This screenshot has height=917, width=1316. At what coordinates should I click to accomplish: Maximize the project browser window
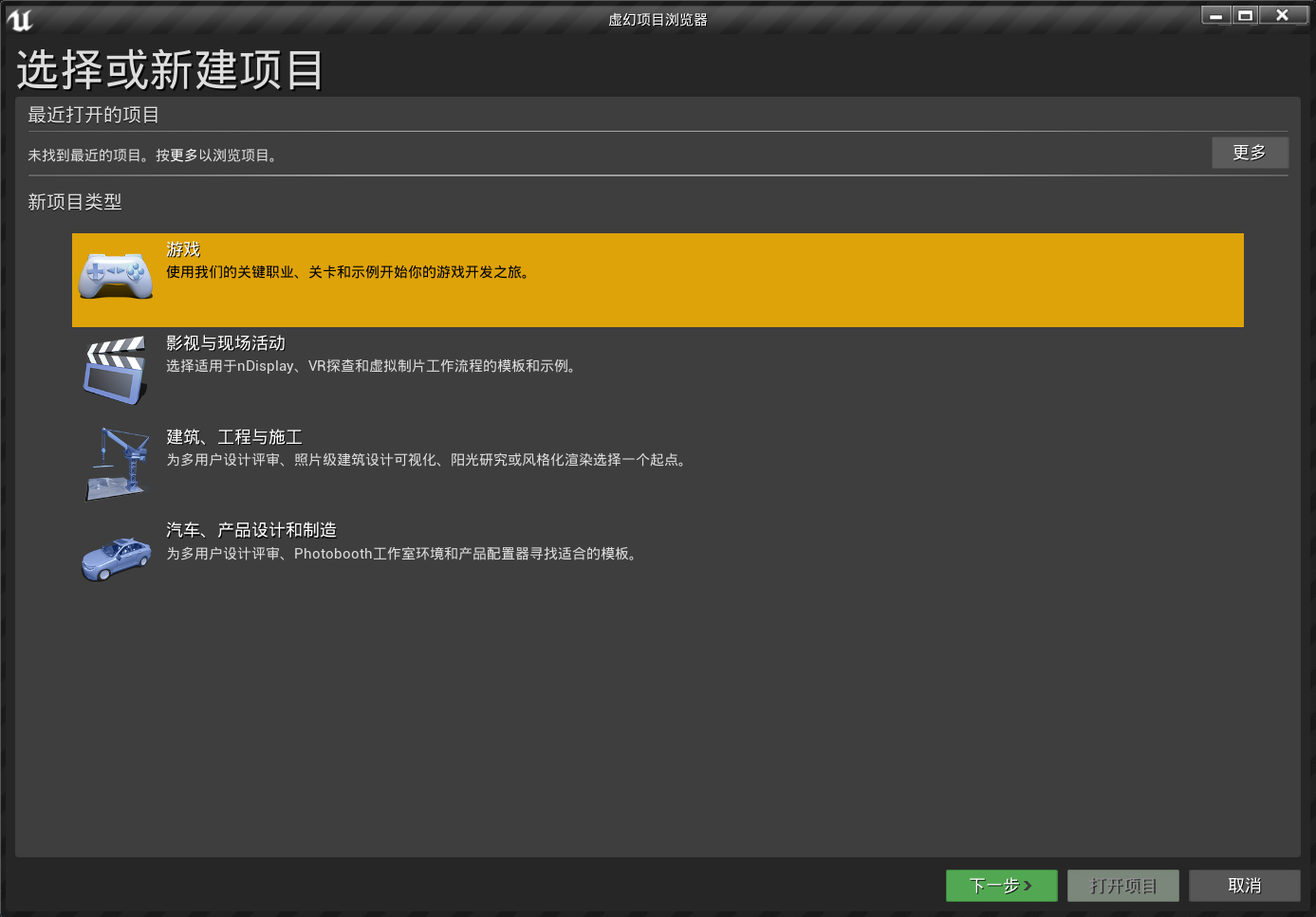pos(1246,15)
